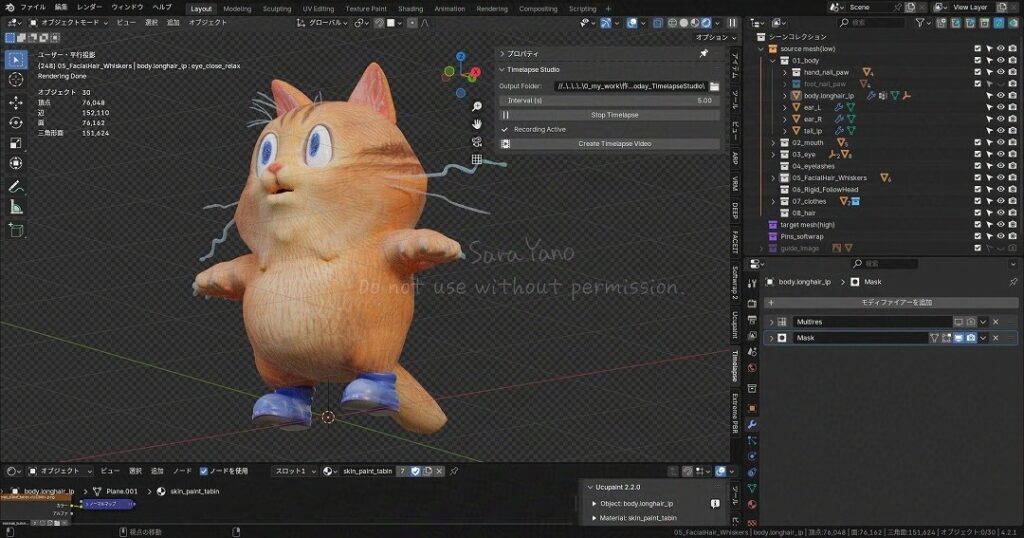Pin the skin_paint_tabin node tree
1024x538 pixels.
pyautogui.click(x=454, y=471)
